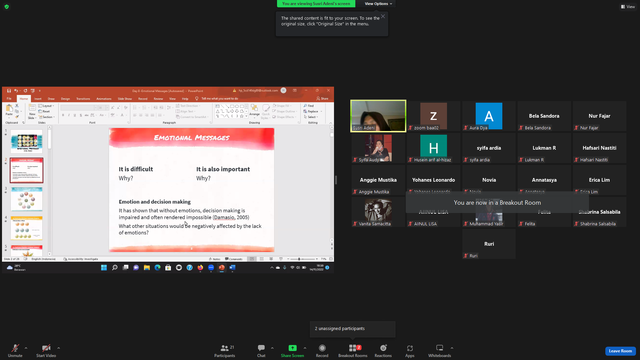Expand chat options arrow beside Chat
Viewport: 640px width, 360px height.
[272, 348]
